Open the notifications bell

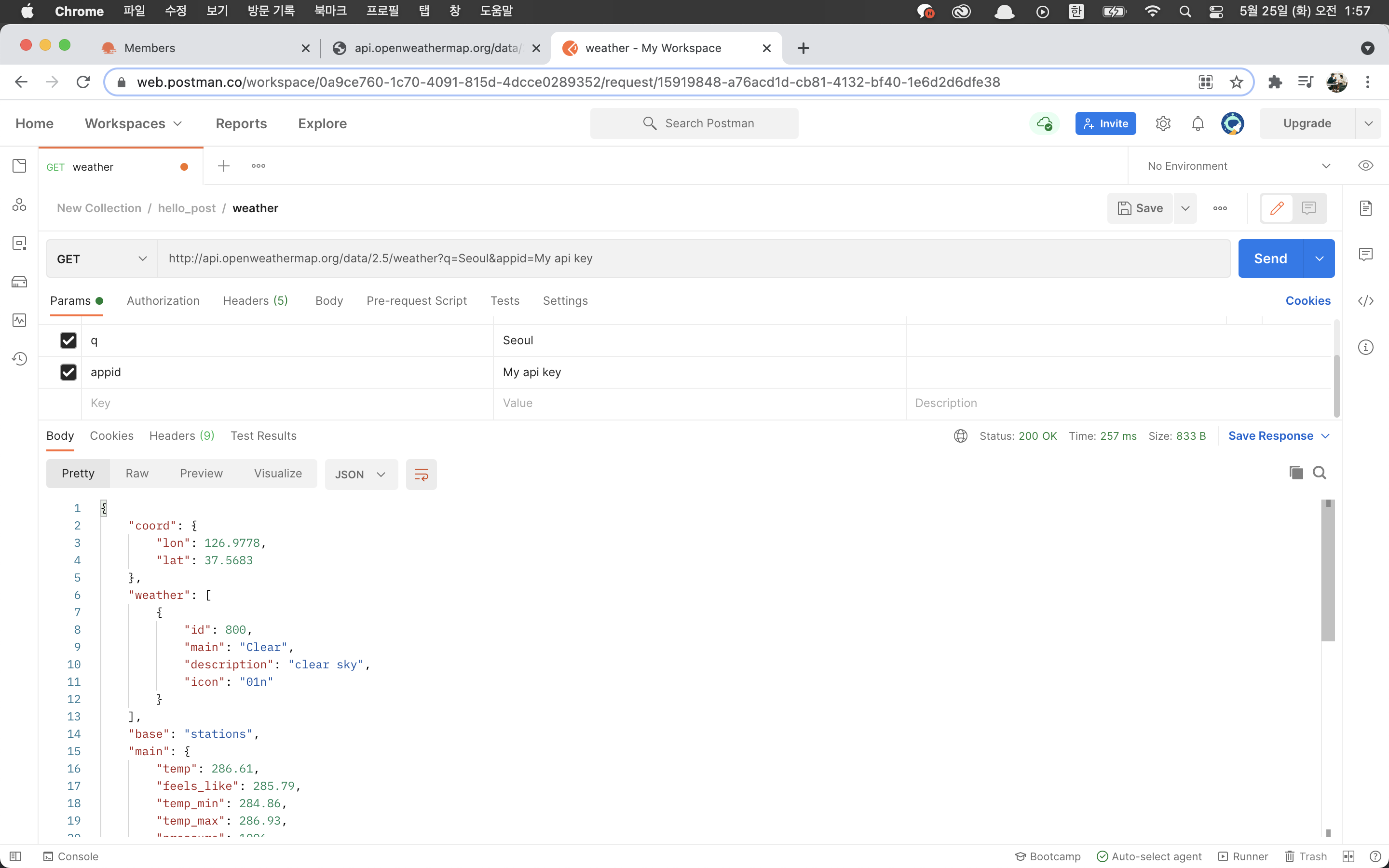point(1198,123)
